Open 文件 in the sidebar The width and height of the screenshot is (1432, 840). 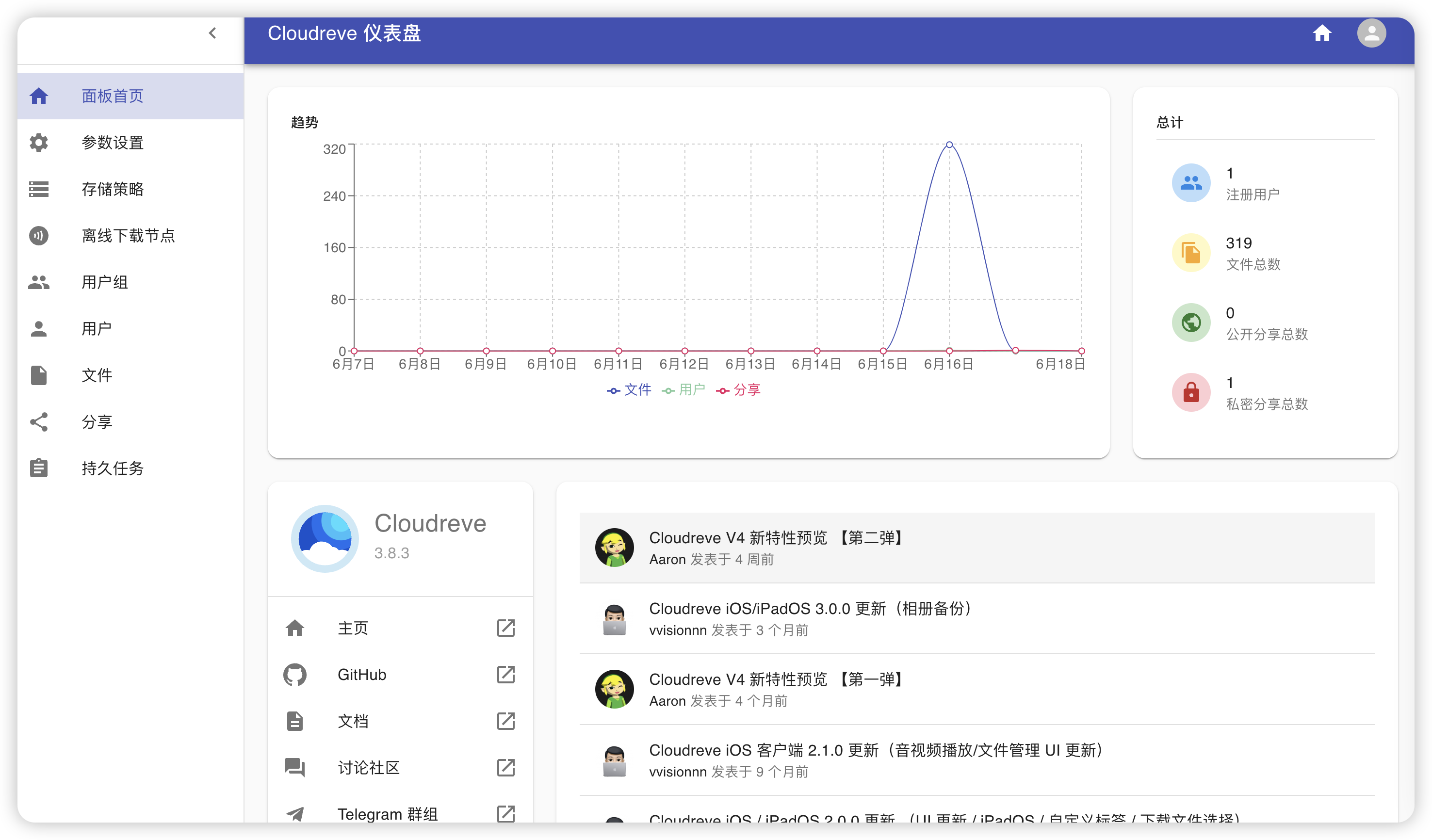point(130,375)
